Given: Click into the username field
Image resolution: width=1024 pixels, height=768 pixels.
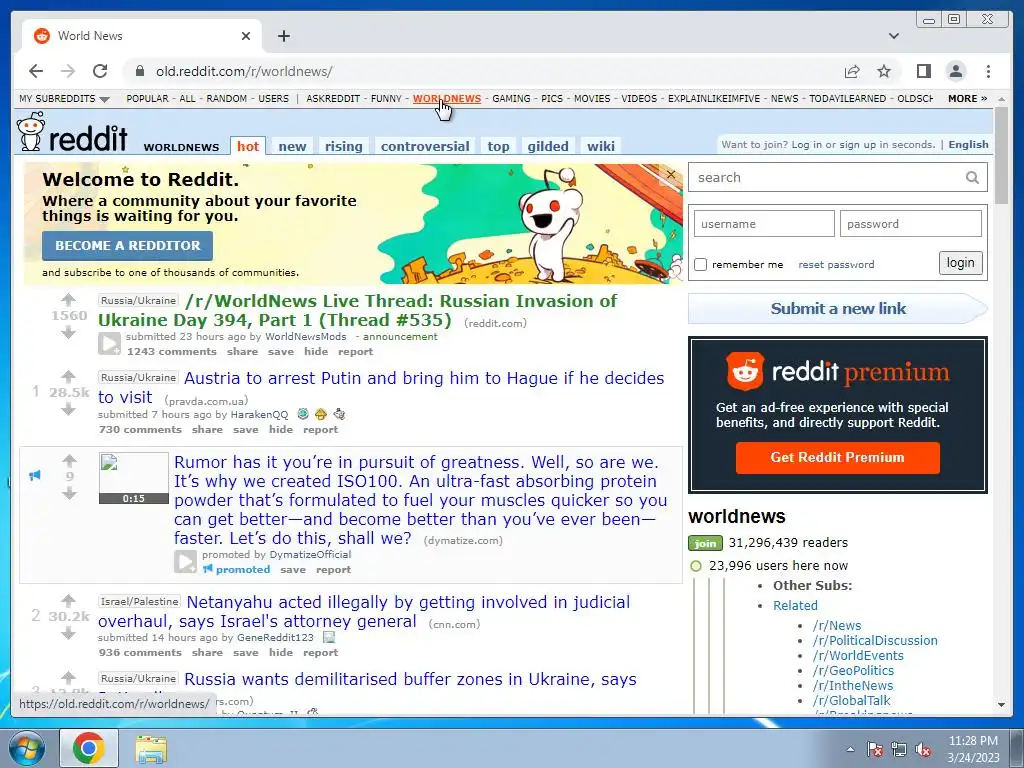Looking at the screenshot, I should coord(764,224).
